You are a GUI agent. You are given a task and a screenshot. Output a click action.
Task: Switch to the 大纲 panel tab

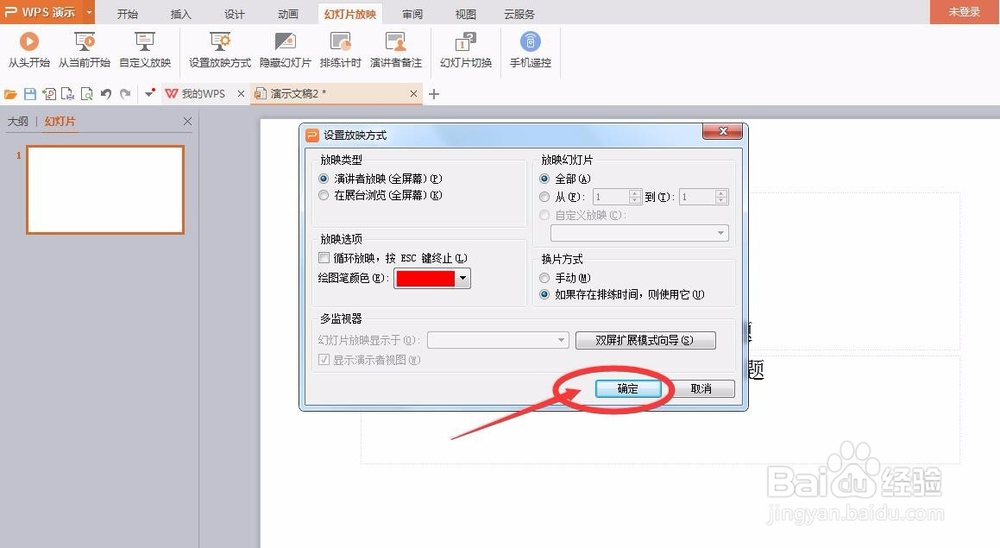pos(17,121)
